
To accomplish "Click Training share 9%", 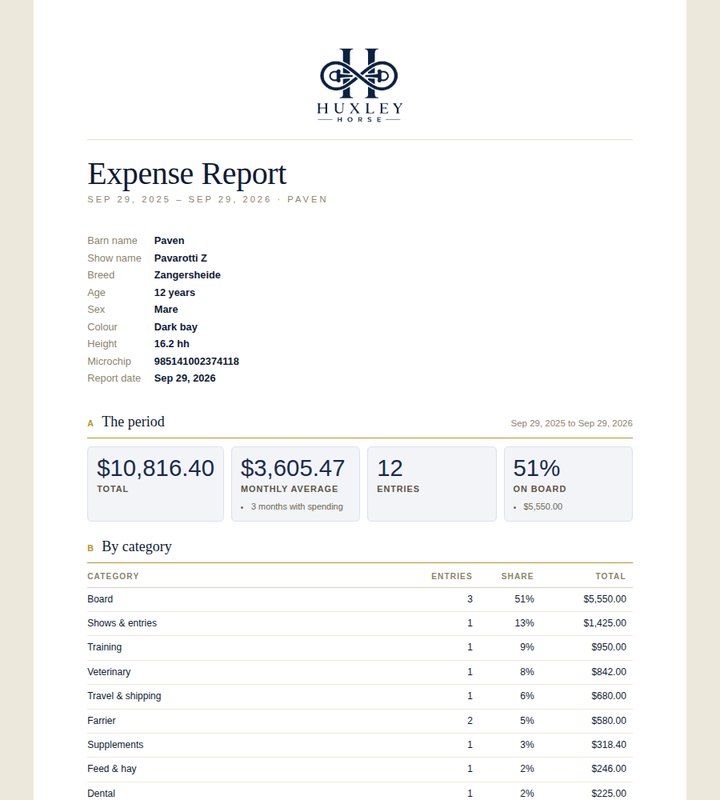I will click(x=527, y=647).
